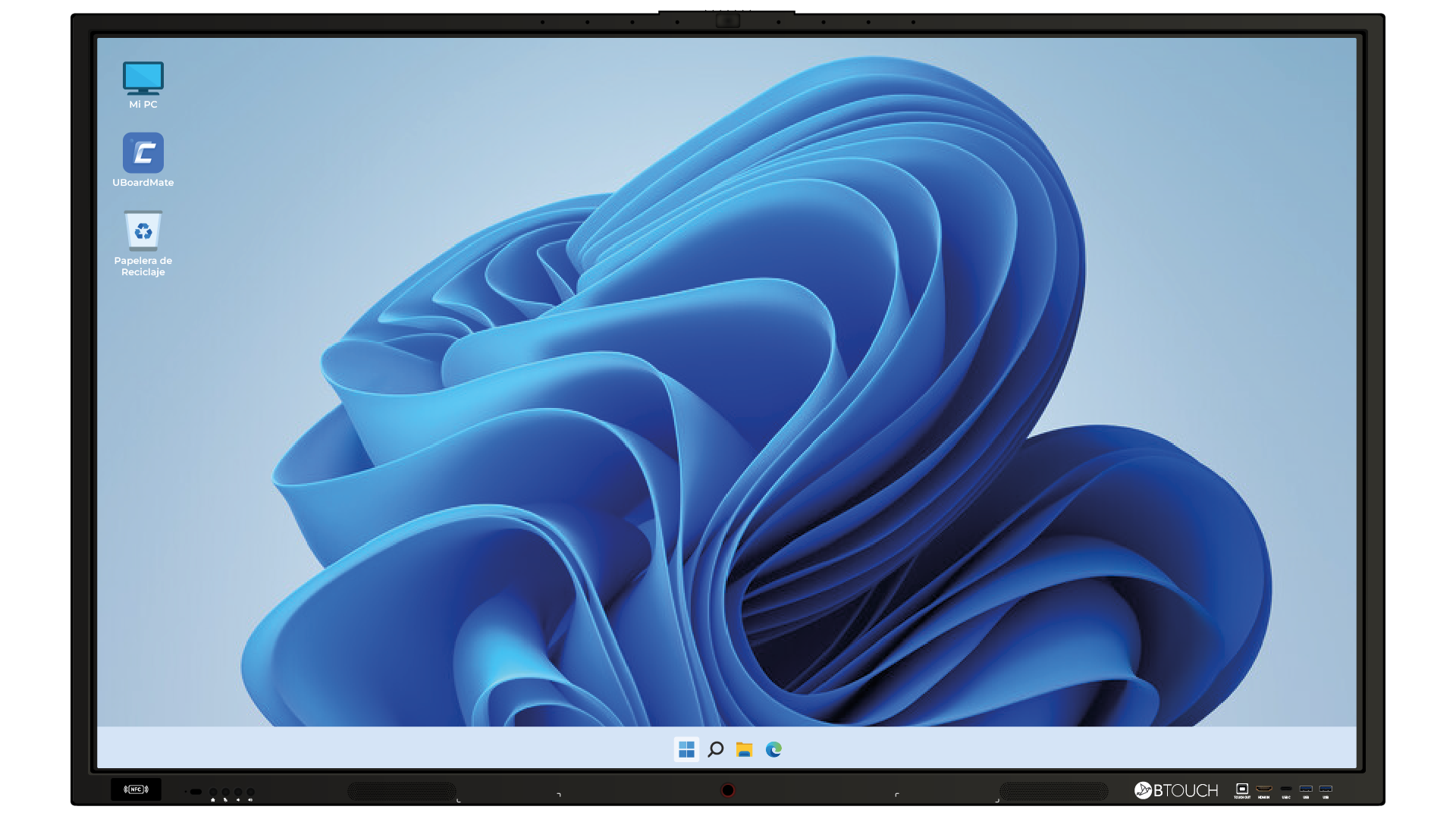Click the Windows Start button
The image size is (1456, 819).
686,749
